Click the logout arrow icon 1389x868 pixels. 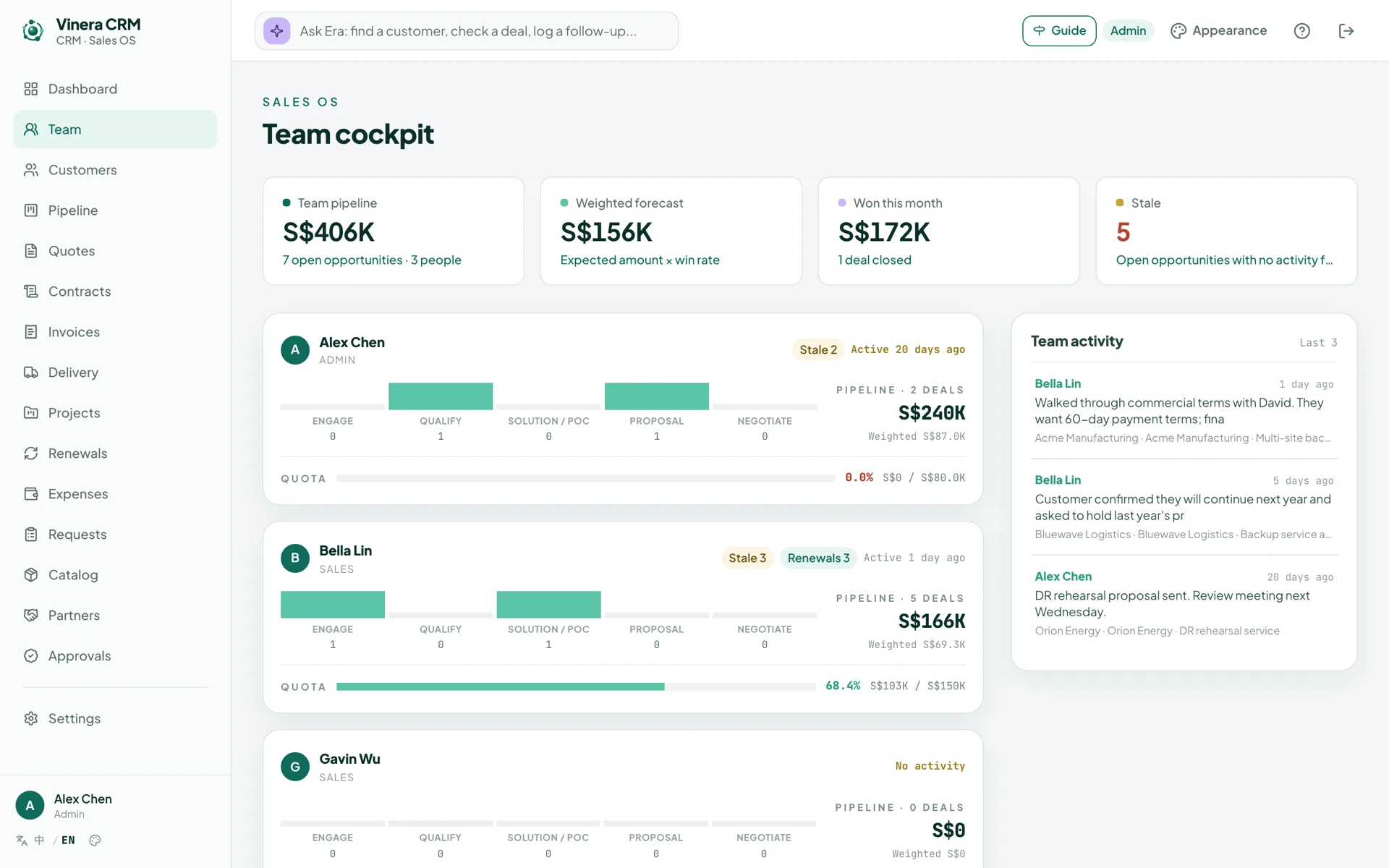pos(1346,31)
